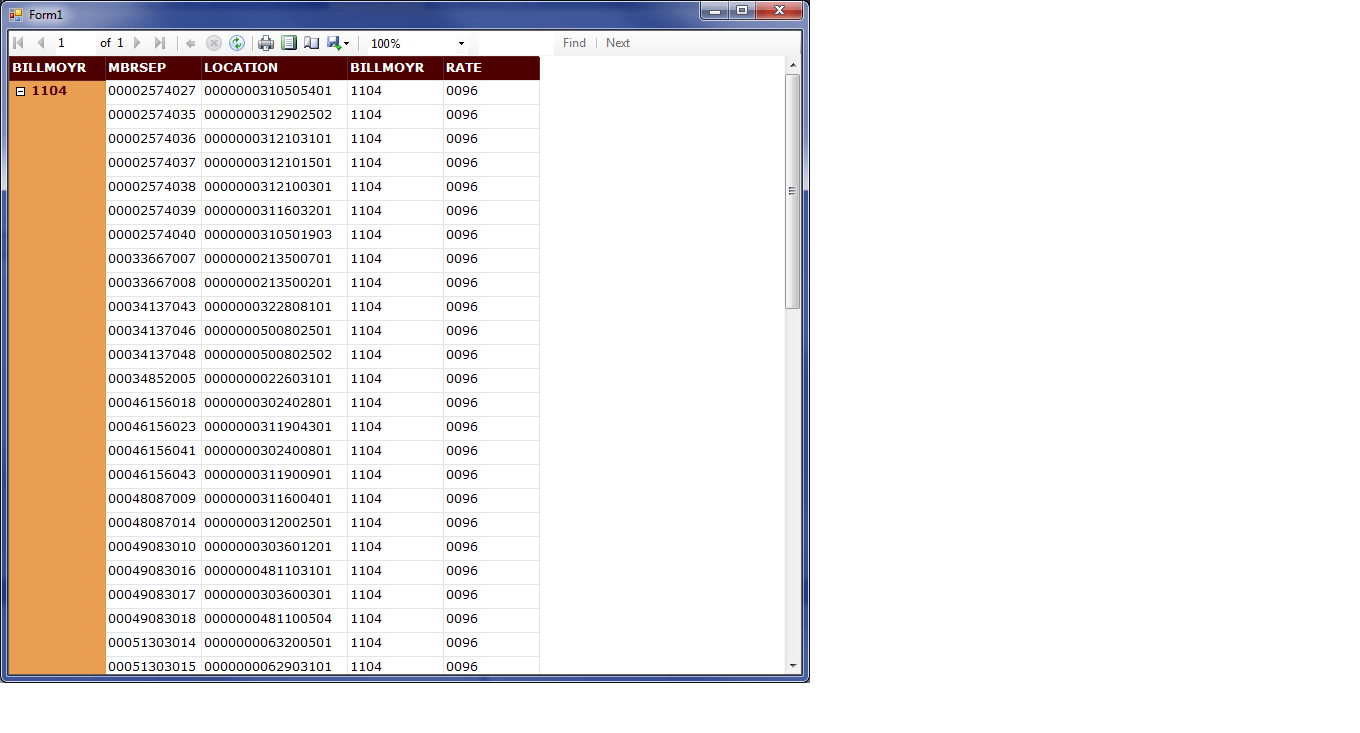Click the back to parent report arrow
The image size is (1360, 733).
(x=191, y=43)
